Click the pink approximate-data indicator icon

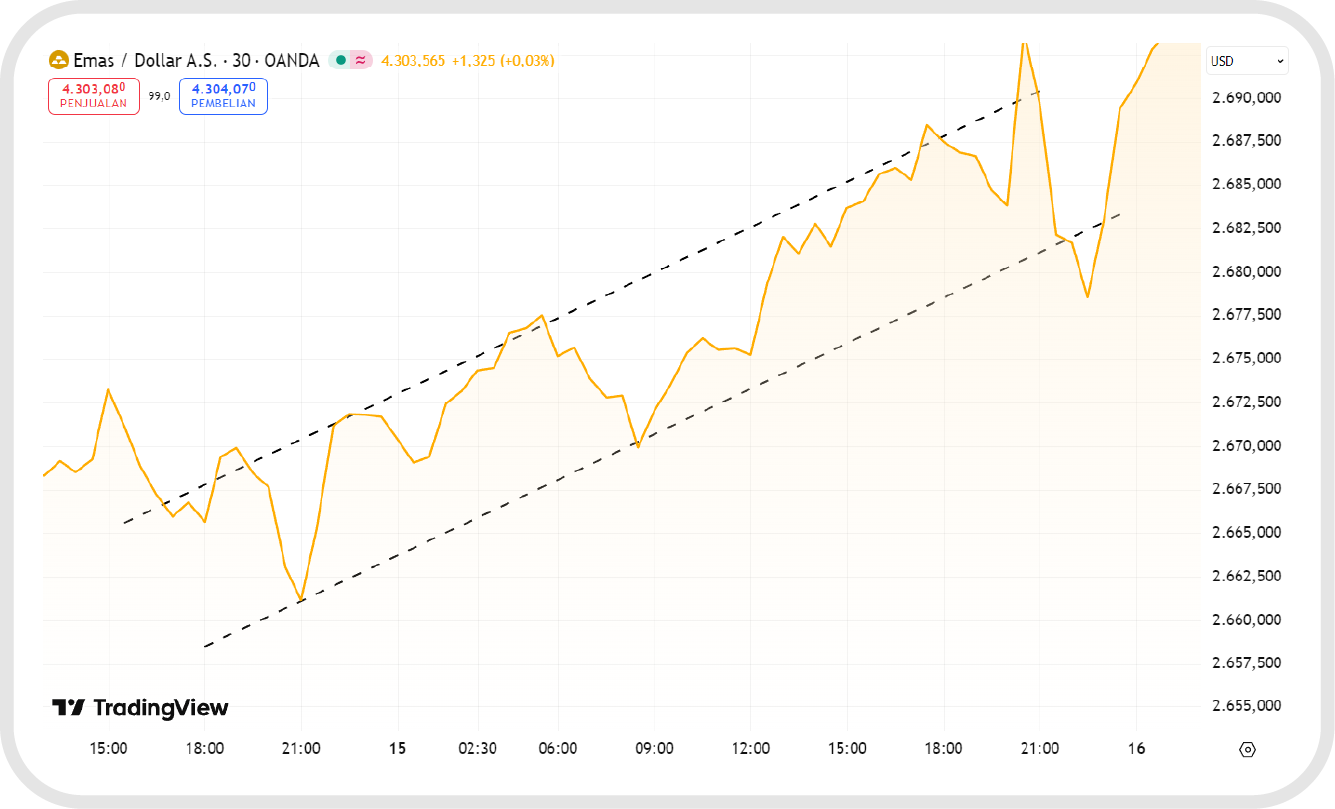pyautogui.click(x=360, y=60)
